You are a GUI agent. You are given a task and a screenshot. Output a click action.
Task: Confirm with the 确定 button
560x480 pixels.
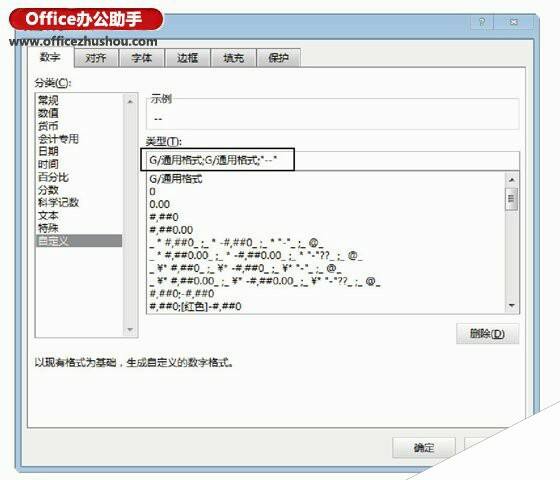(424, 448)
